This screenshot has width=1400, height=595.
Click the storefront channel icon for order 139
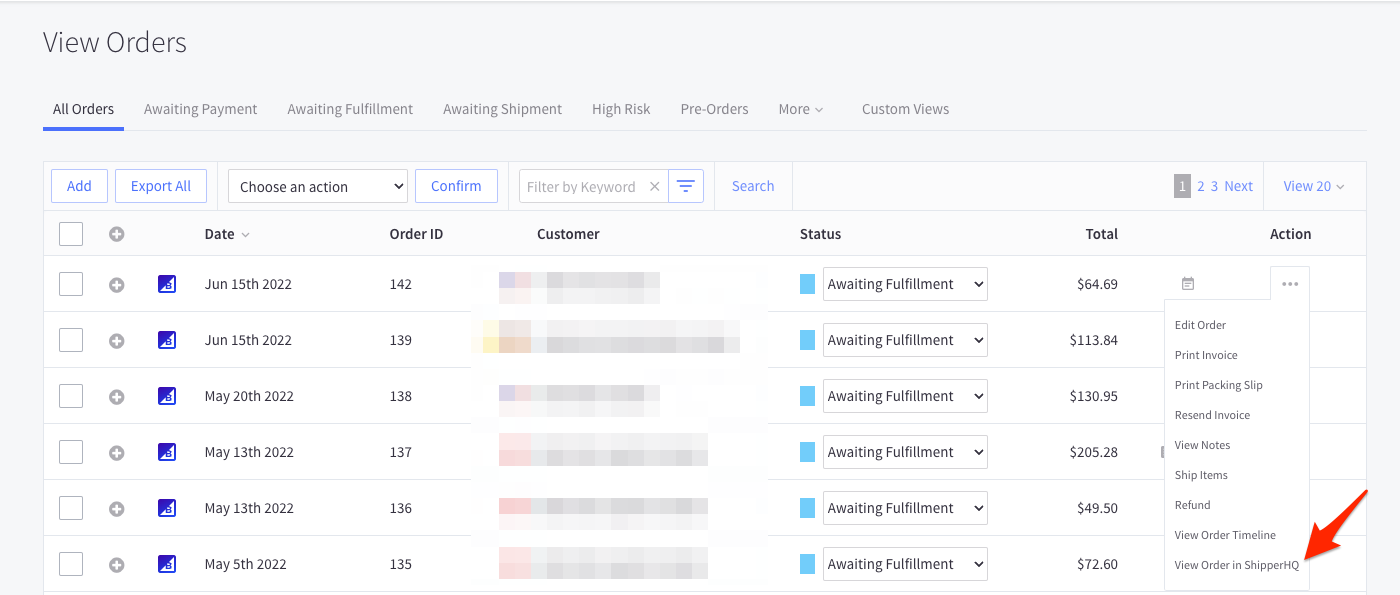coord(167,341)
